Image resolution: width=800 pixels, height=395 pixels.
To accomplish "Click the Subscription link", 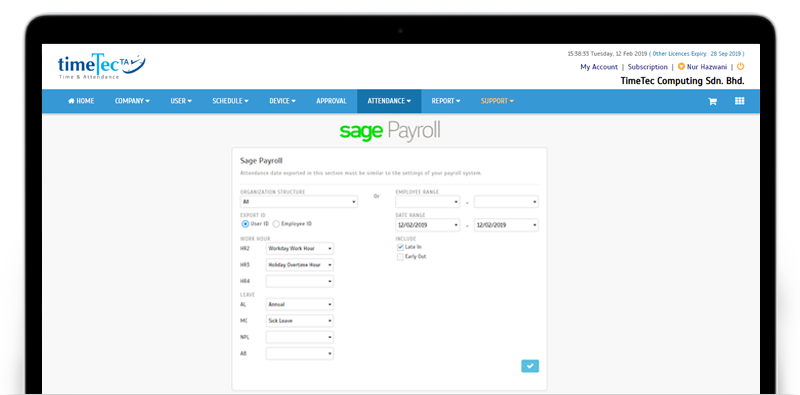I will [x=647, y=67].
